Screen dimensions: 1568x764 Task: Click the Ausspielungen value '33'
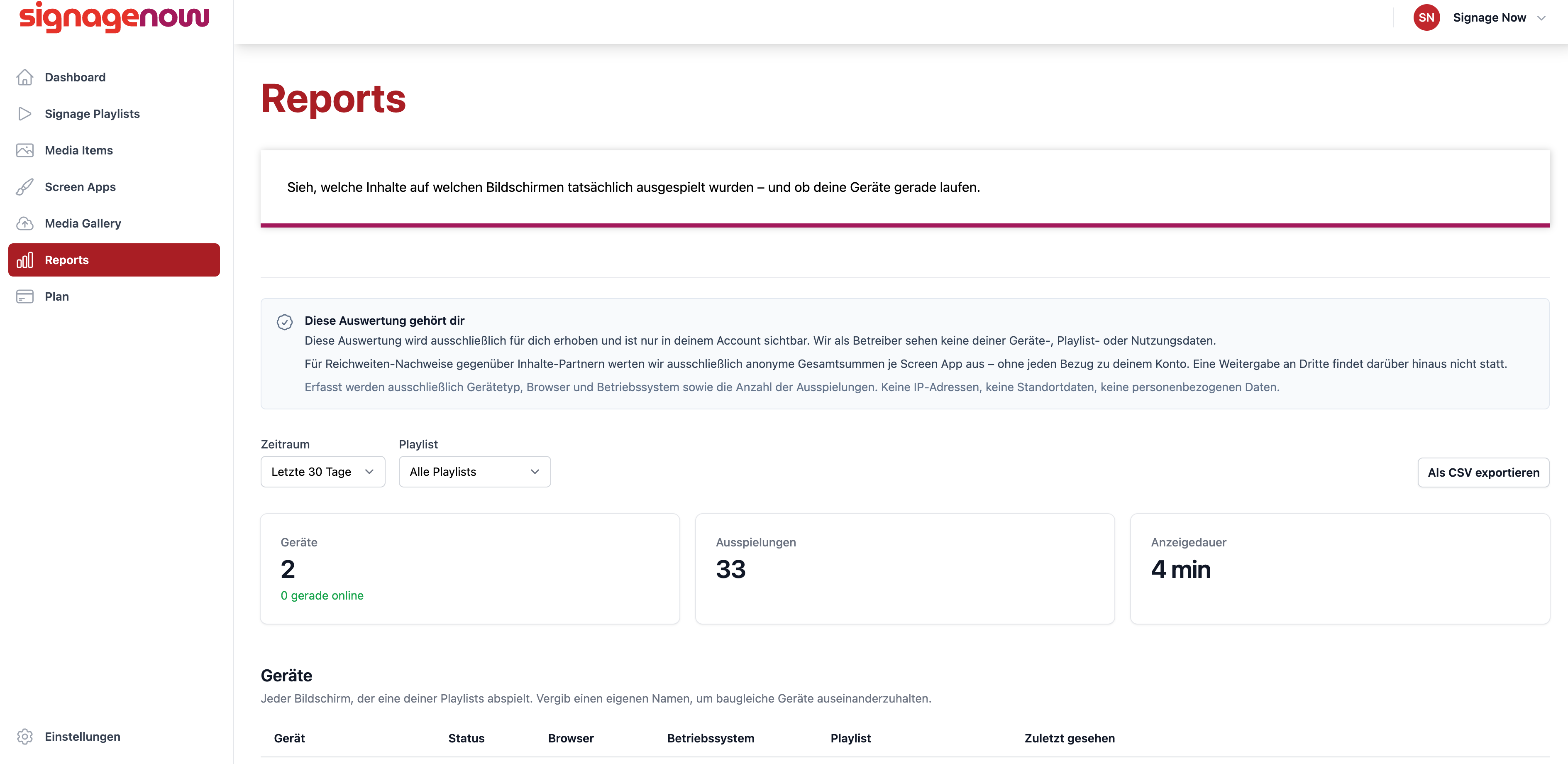(x=730, y=569)
